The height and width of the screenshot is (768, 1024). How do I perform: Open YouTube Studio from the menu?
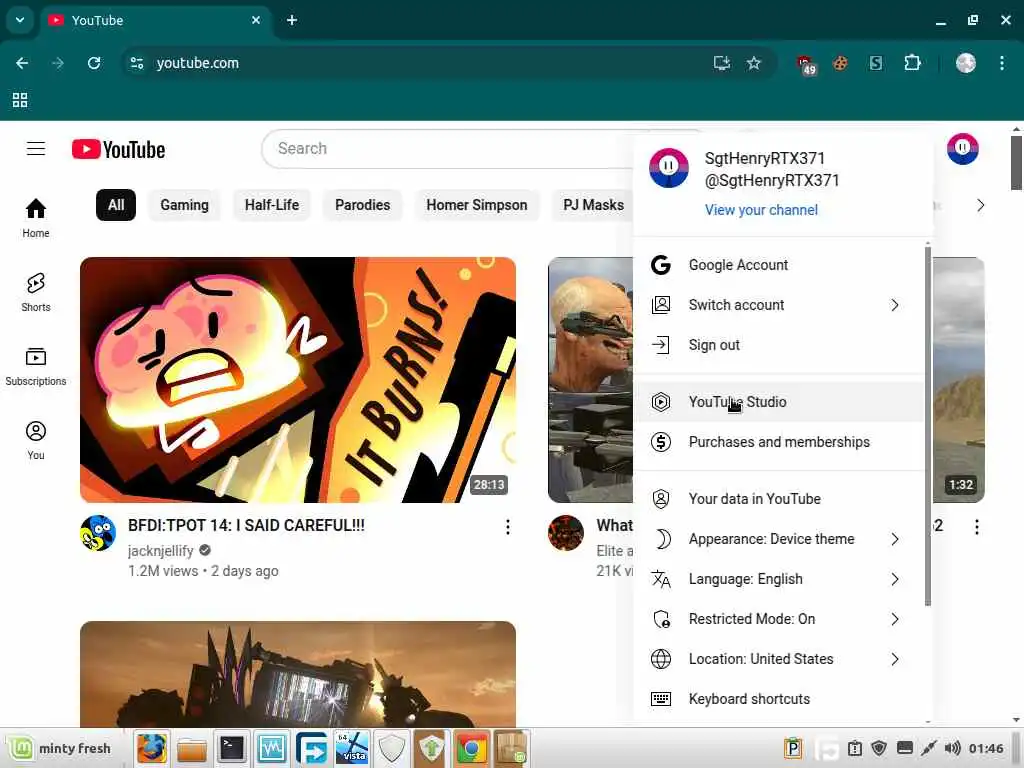[778, 402]
